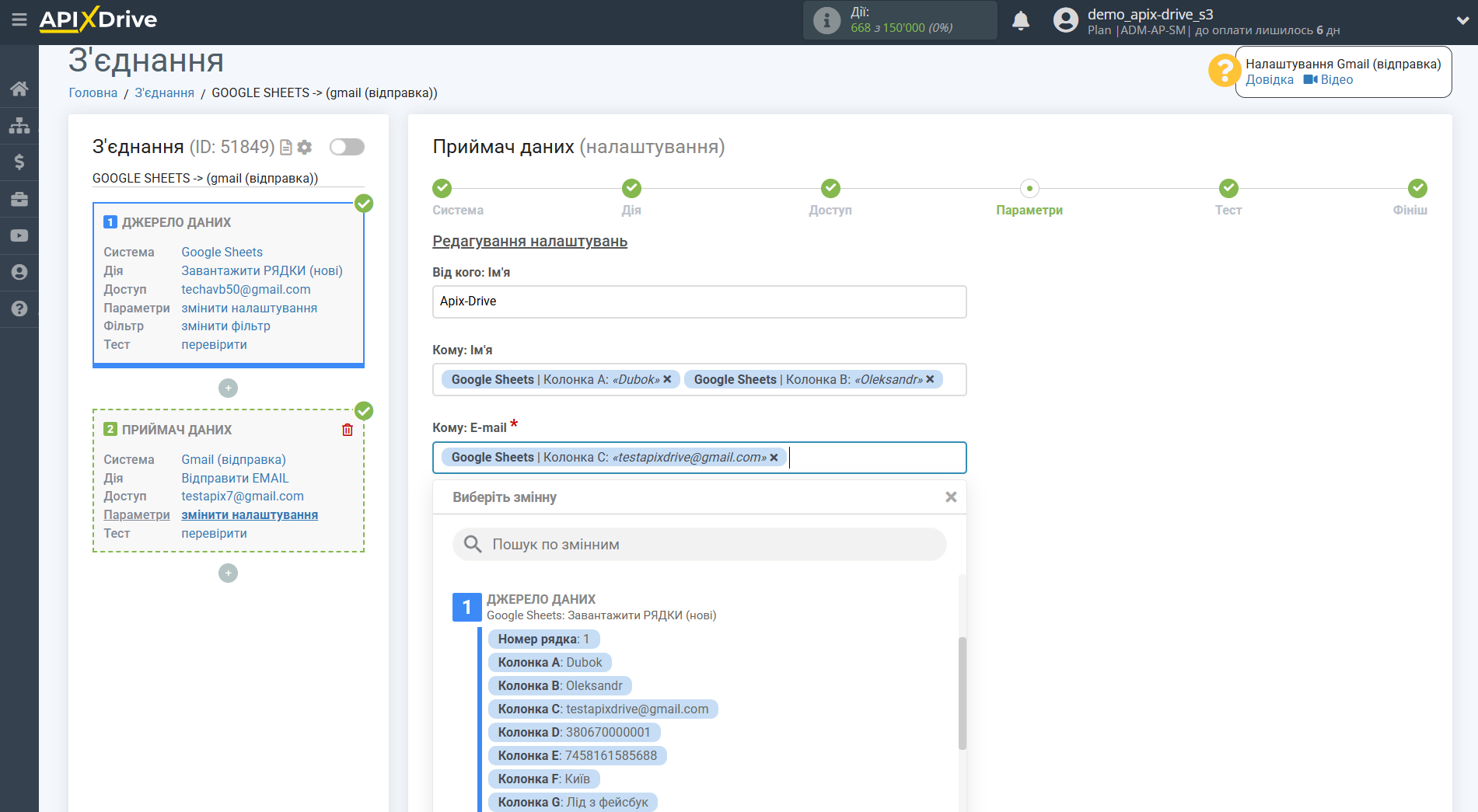Viewport: 1478px width, 812px height.
Task: Open the help question sidebar icon
Action: pos(19,308)
